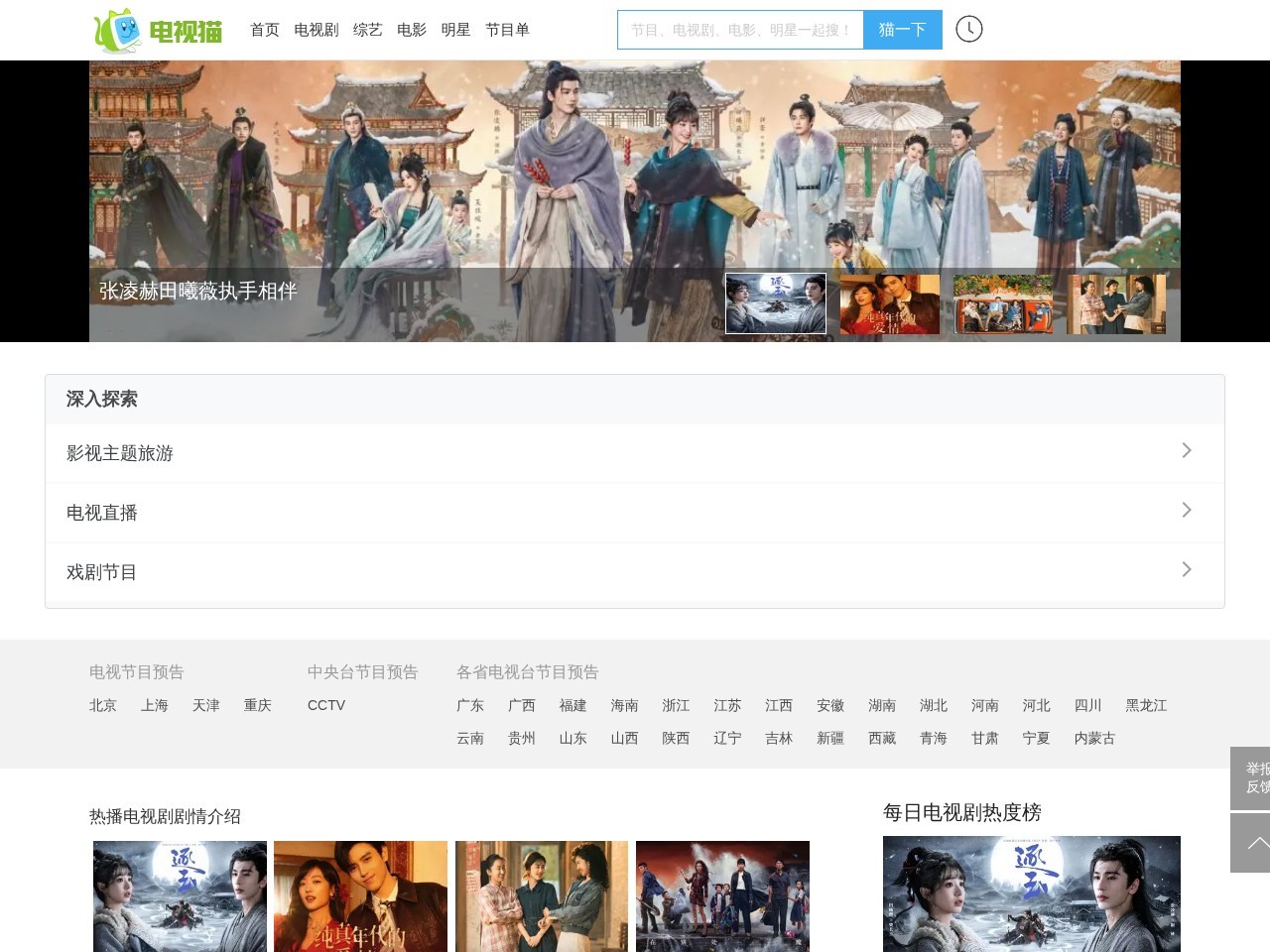This screenshot has height=952, width=1270.
Task: Select the first carousel thumbnail 逐玉
Action: [775, 303]
